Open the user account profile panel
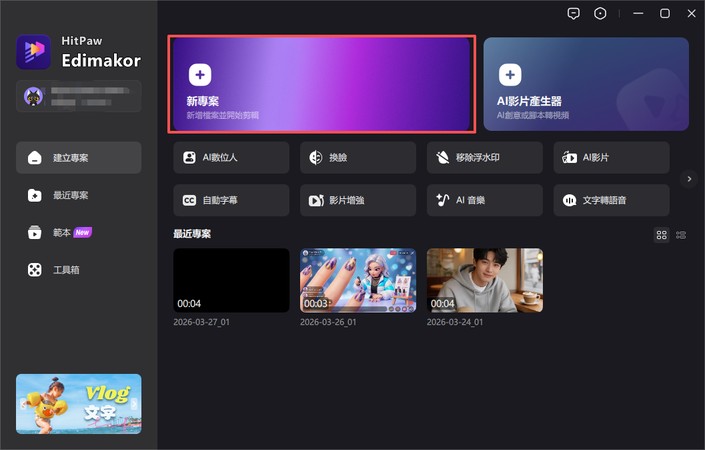This screenshot has height=450, width=705. pyautogui.click(x=79, y=96)
